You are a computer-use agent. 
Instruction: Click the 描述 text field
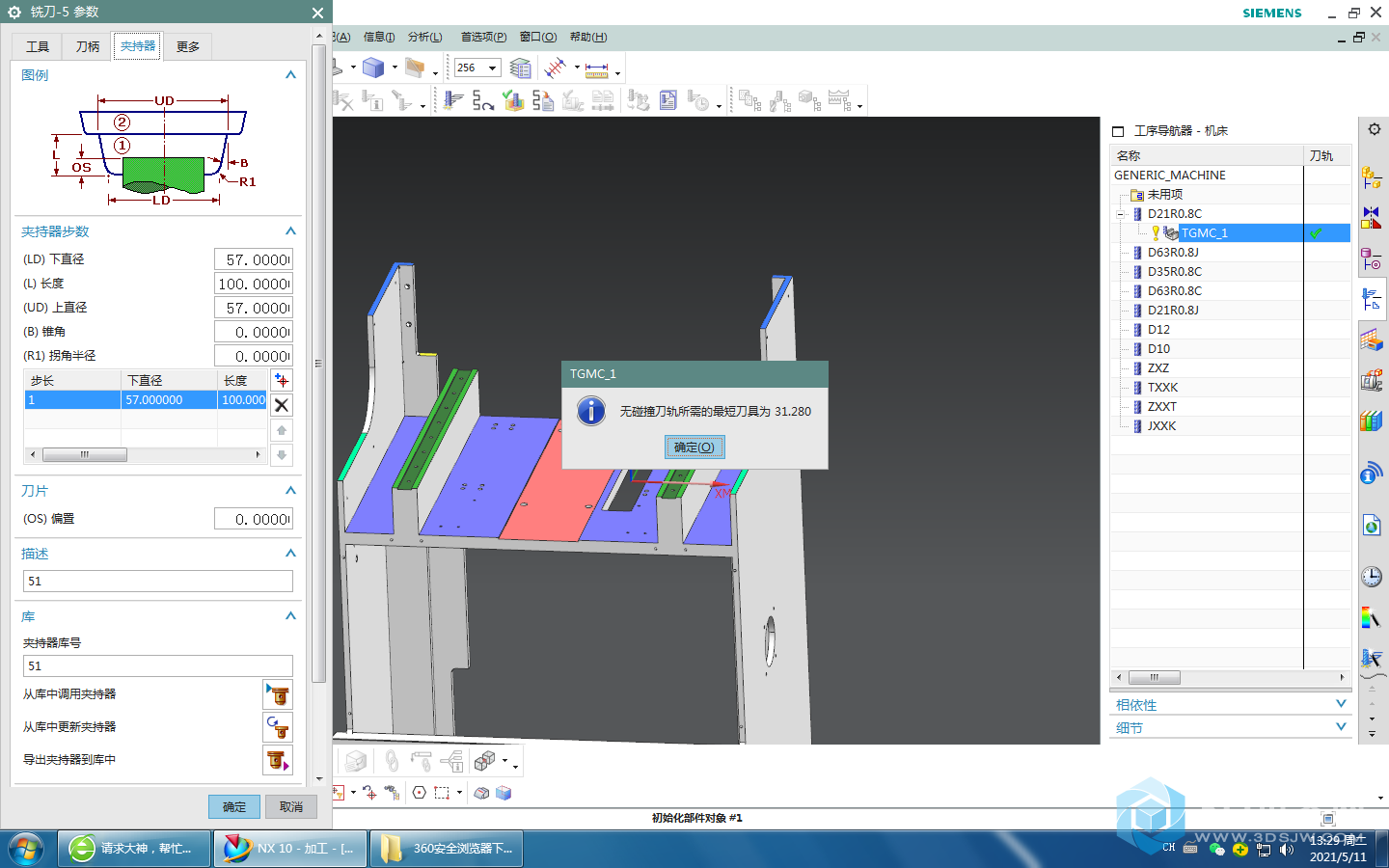point(158,581)
